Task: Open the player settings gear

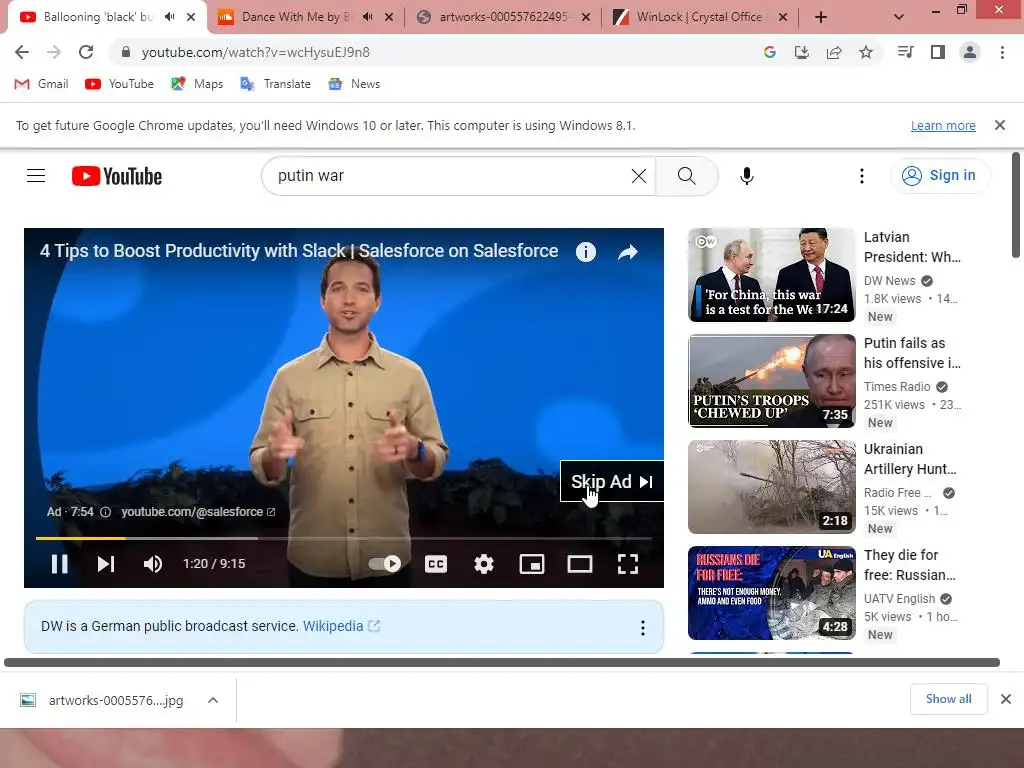Action: click(484, 564)
